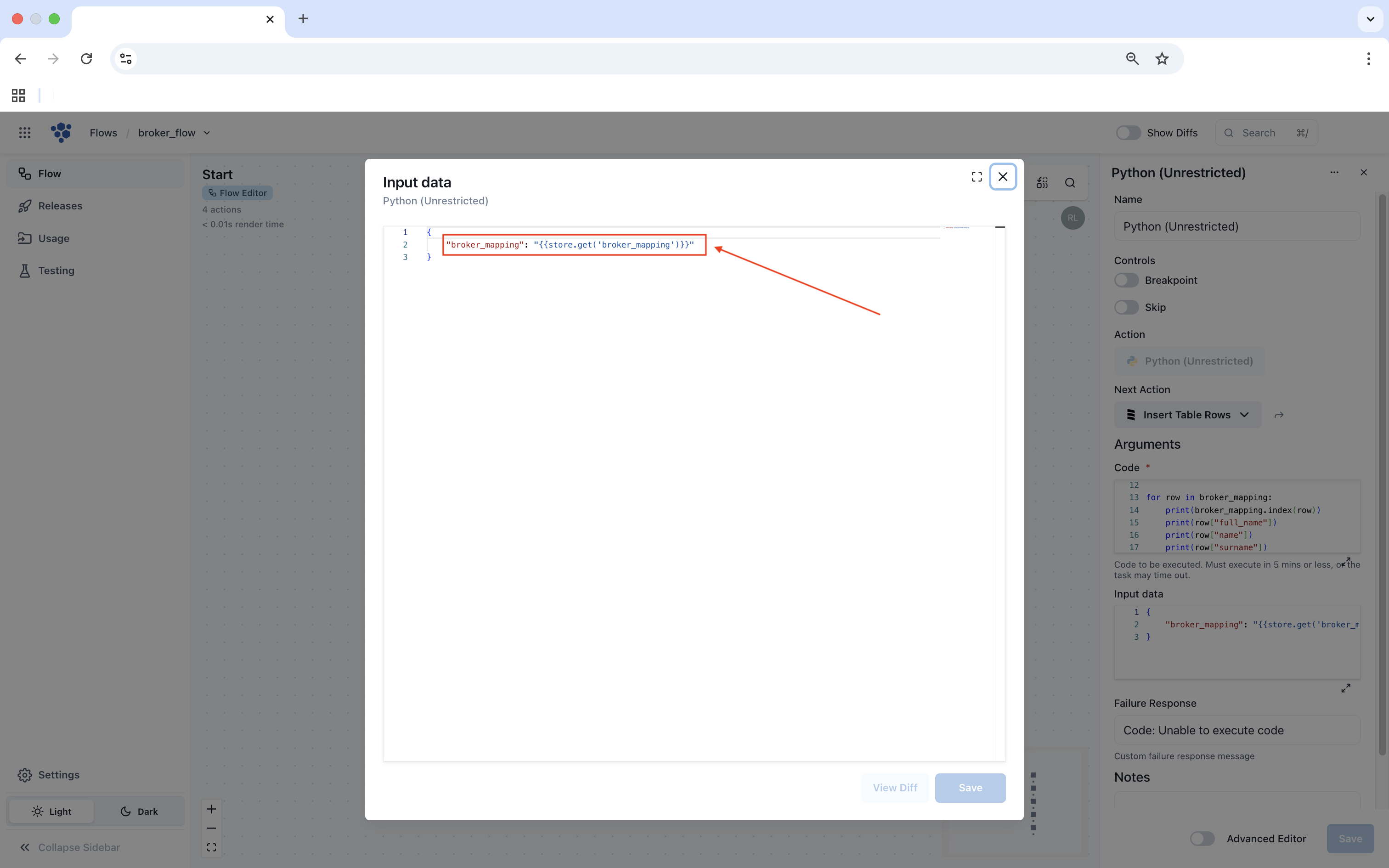Bookmark this page with the star icon

tap(1162, 59)
